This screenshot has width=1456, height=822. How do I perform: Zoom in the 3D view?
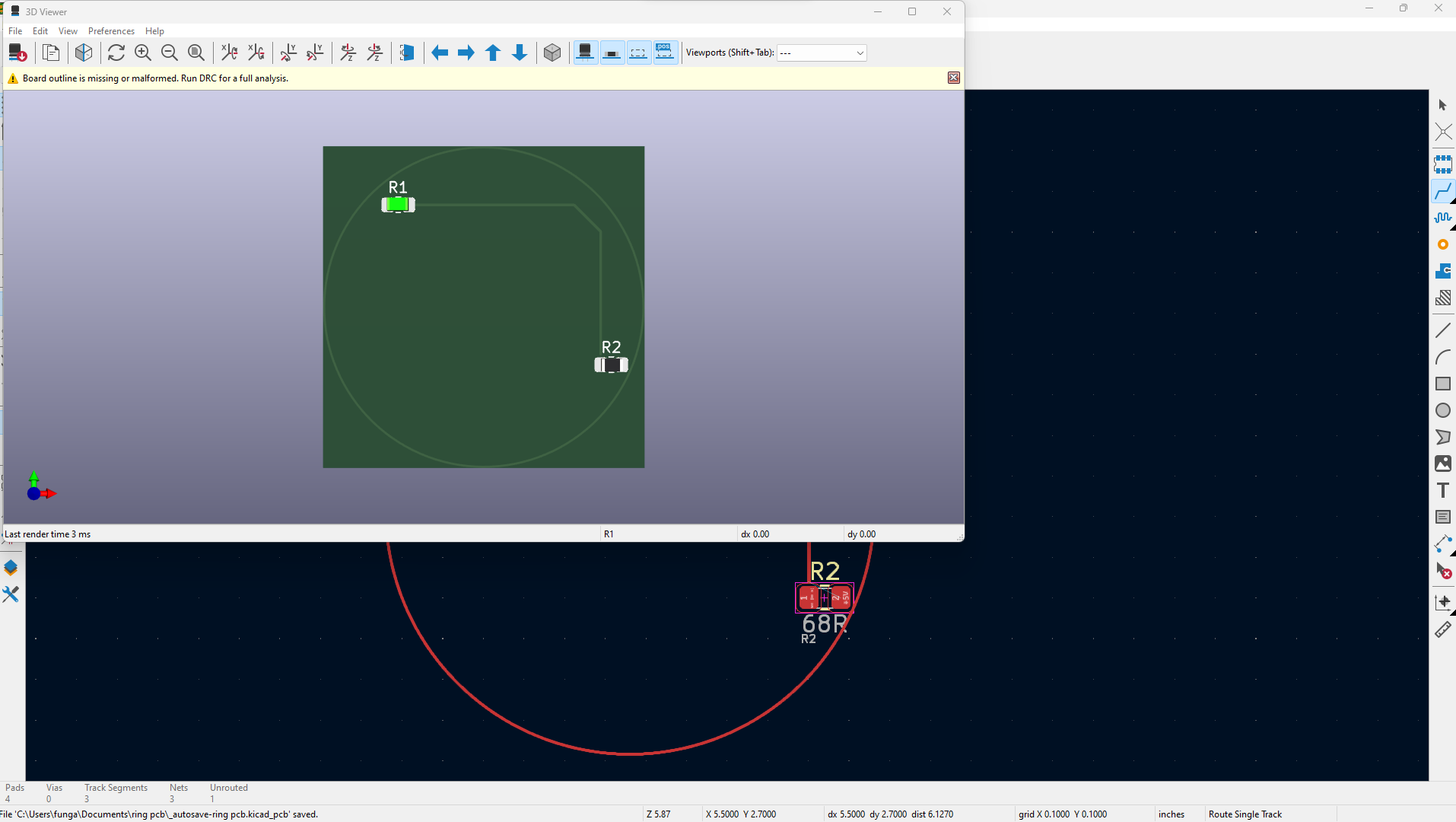142,53
